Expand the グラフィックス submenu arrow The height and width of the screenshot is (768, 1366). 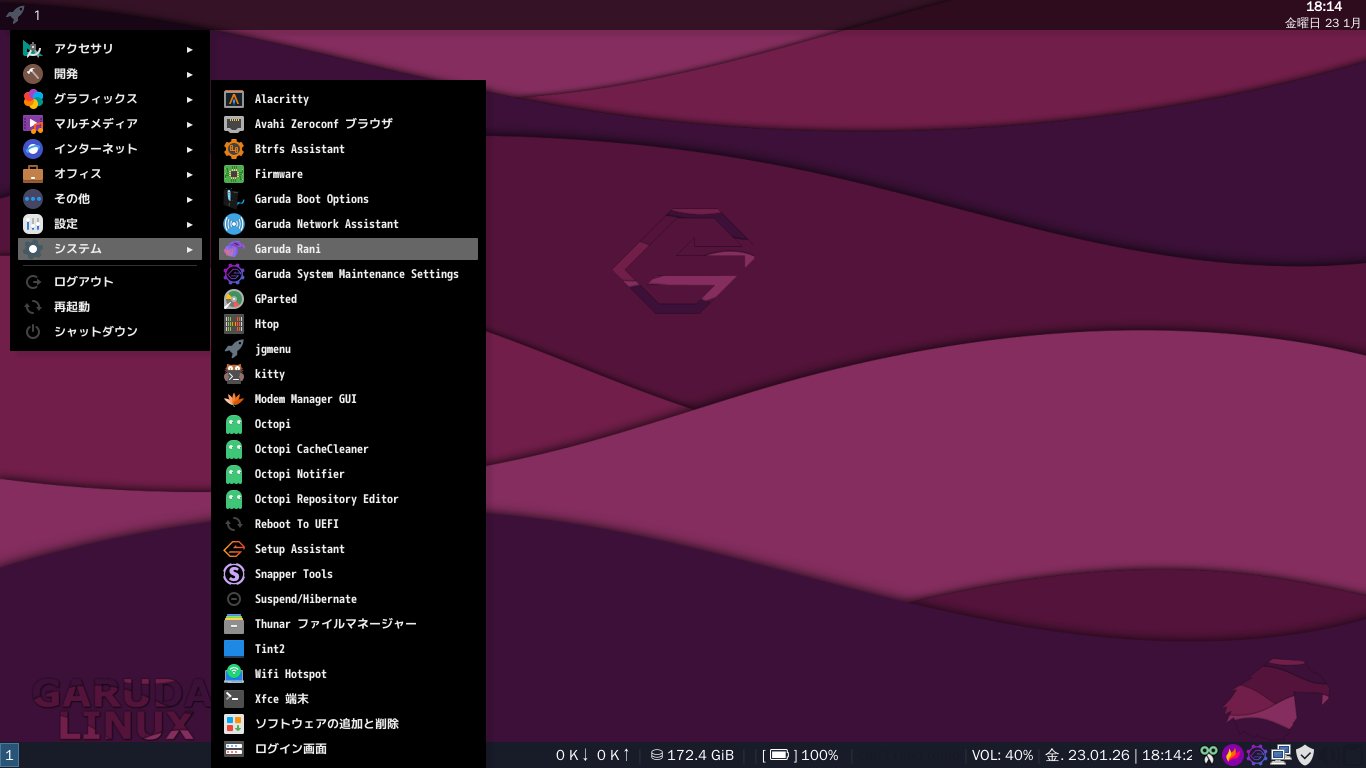tap(190, 99)
